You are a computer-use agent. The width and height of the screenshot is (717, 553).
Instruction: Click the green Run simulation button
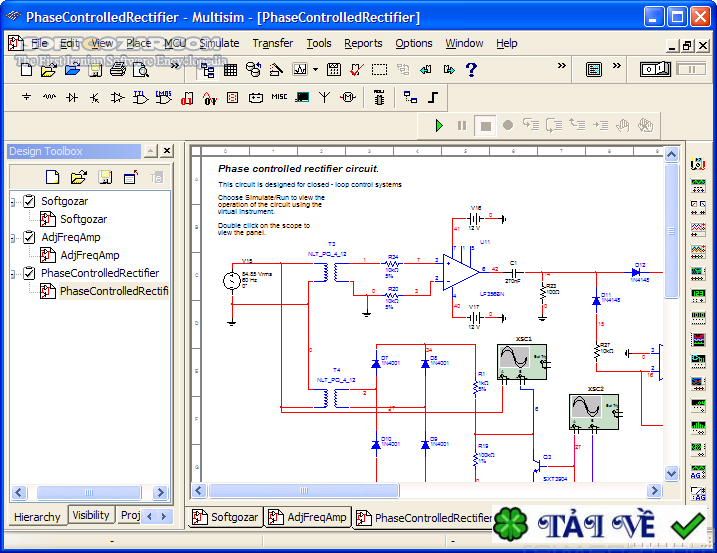(x=438, y=125)
